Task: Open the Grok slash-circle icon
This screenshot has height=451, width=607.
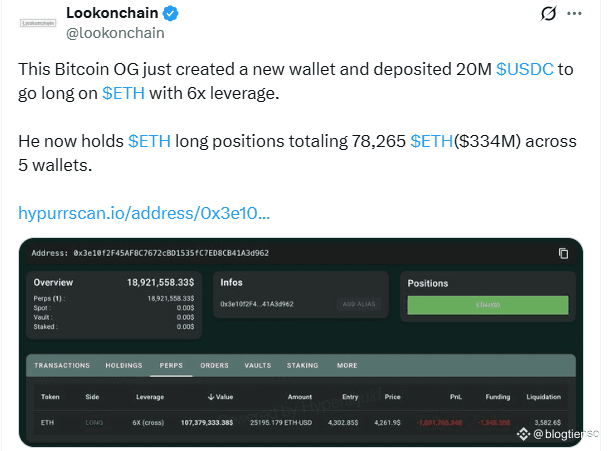Action: [548, 14]
